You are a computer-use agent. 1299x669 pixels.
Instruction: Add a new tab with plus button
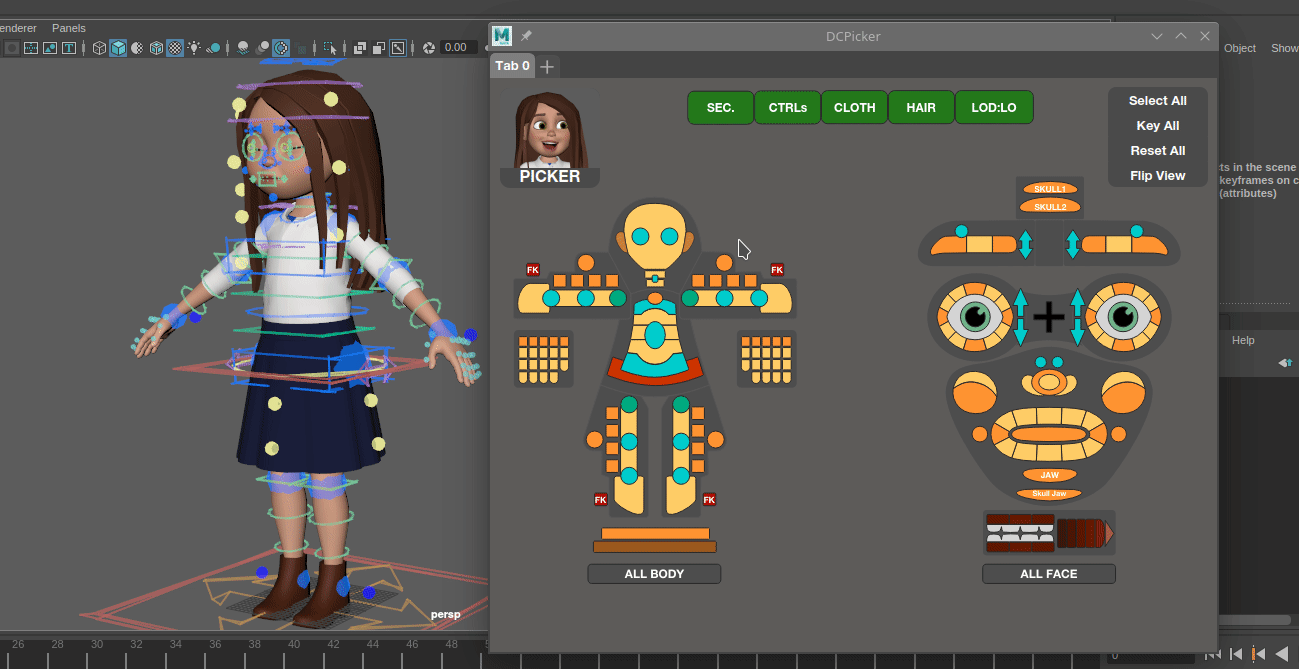click(547, 67)
